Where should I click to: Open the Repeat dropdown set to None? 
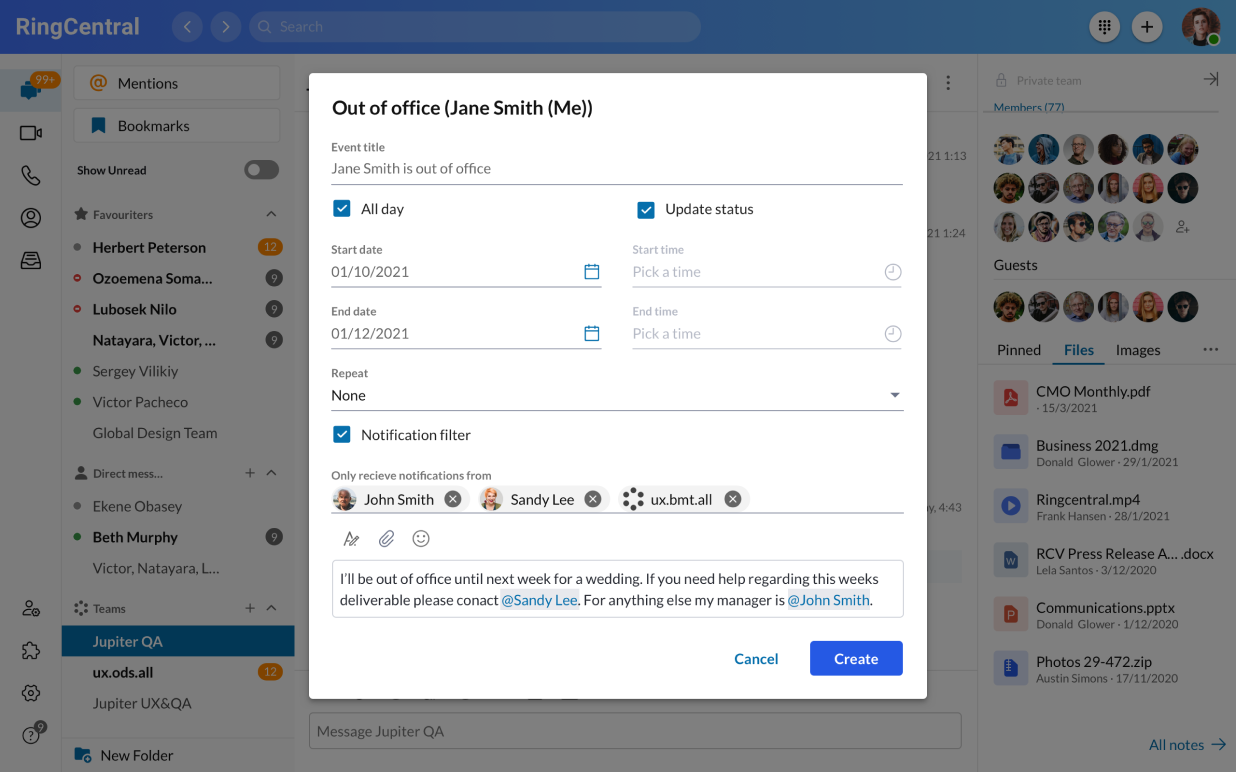click(x=895, y=395)
